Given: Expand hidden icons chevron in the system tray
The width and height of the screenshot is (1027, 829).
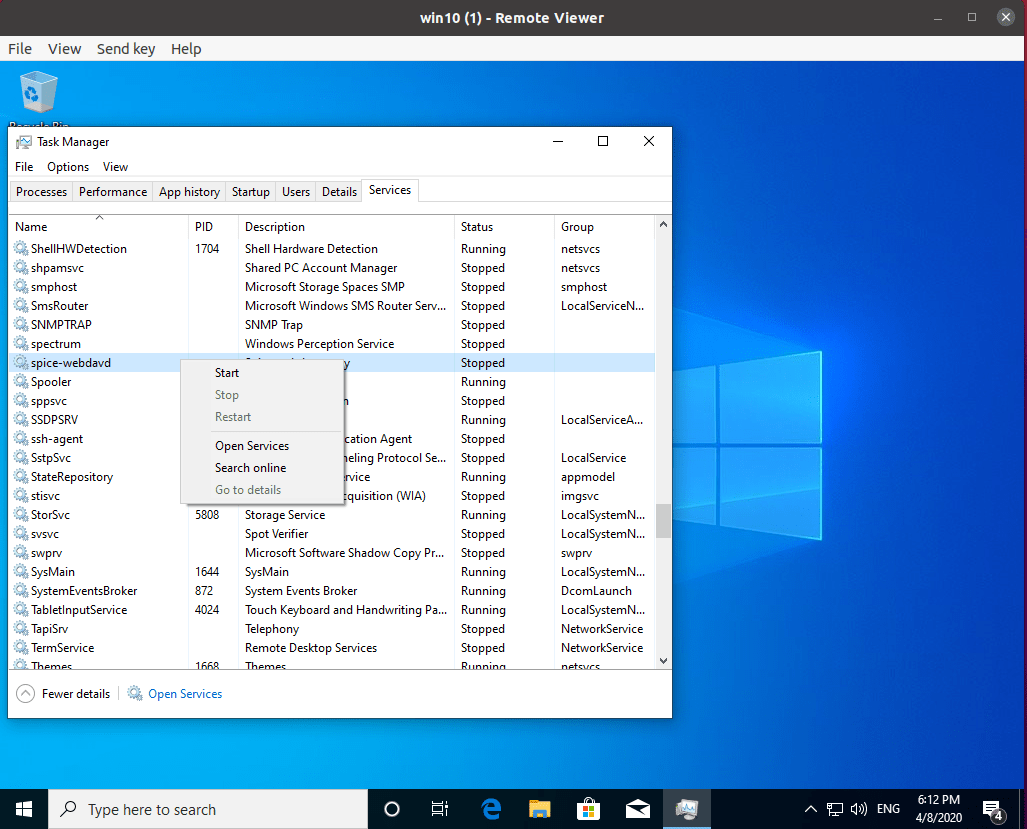Looking at the screenshot, I should pyautogui.click(x=810, y=809).
